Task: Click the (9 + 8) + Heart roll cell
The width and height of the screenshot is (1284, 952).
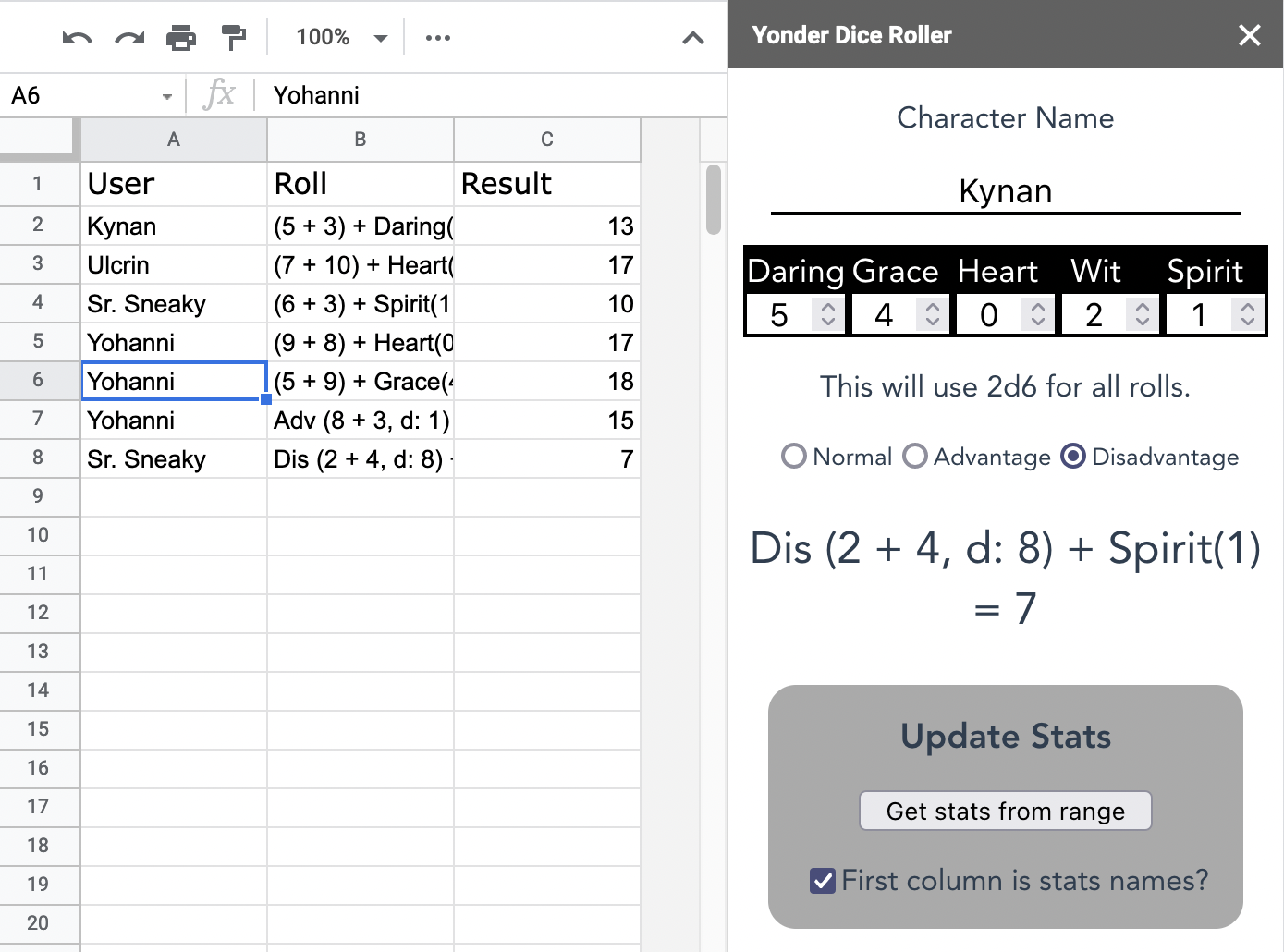Action: (361, 342)
